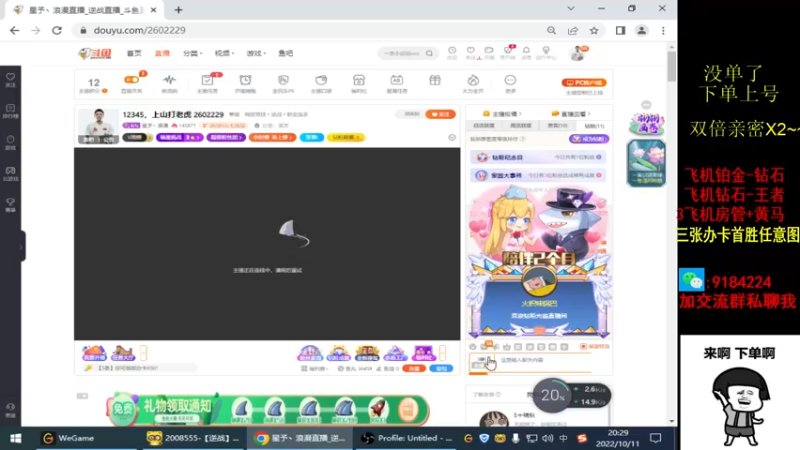
Task: Select 直播 in site navigation
Action: (x=162, y=53)
